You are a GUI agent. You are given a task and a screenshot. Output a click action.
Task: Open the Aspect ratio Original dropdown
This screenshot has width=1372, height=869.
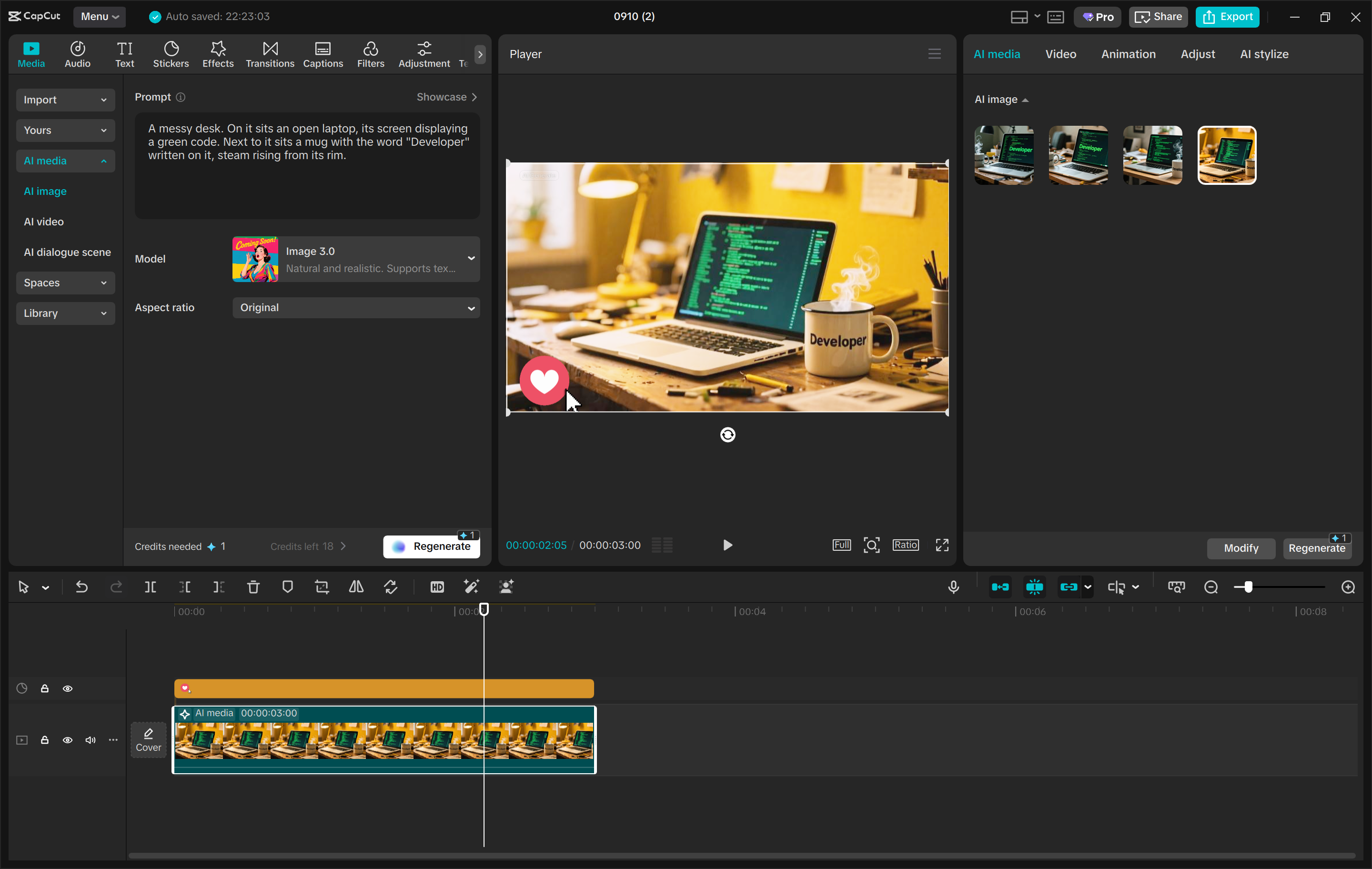[356, 308]
